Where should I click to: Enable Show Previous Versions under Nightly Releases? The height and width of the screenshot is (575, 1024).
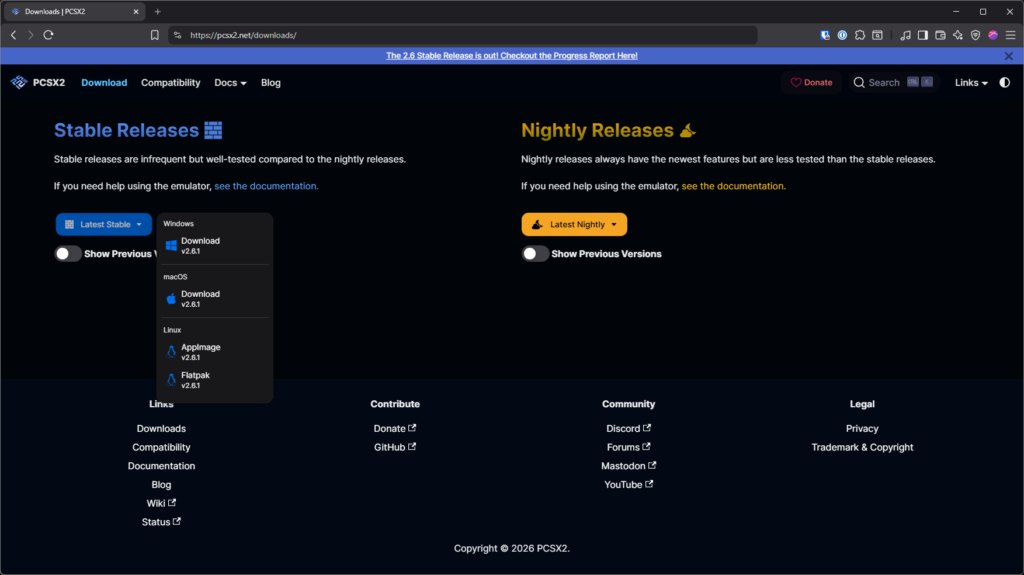click(x=535, y=254)
